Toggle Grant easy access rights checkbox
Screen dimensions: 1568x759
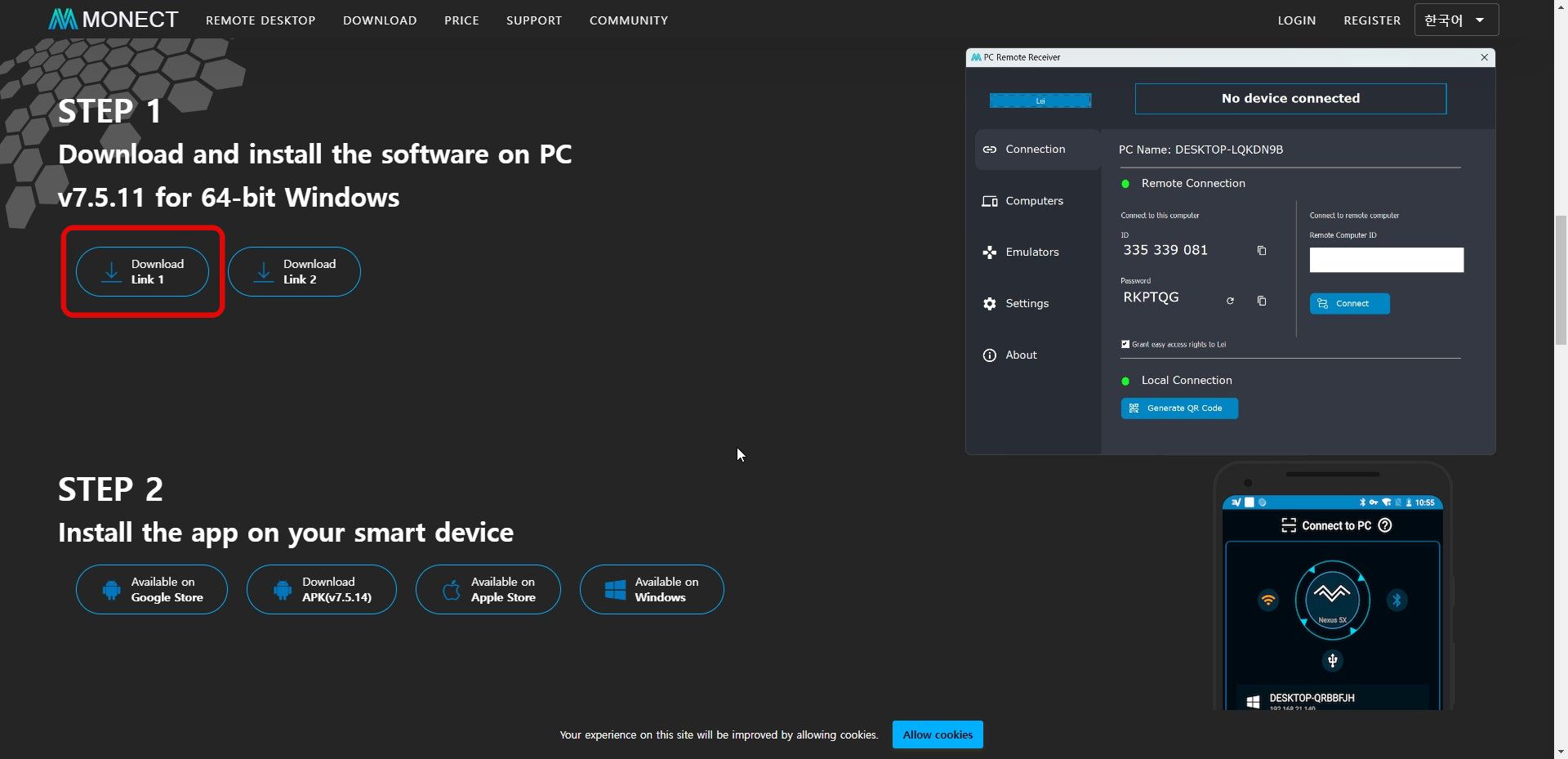[1125, 344]
